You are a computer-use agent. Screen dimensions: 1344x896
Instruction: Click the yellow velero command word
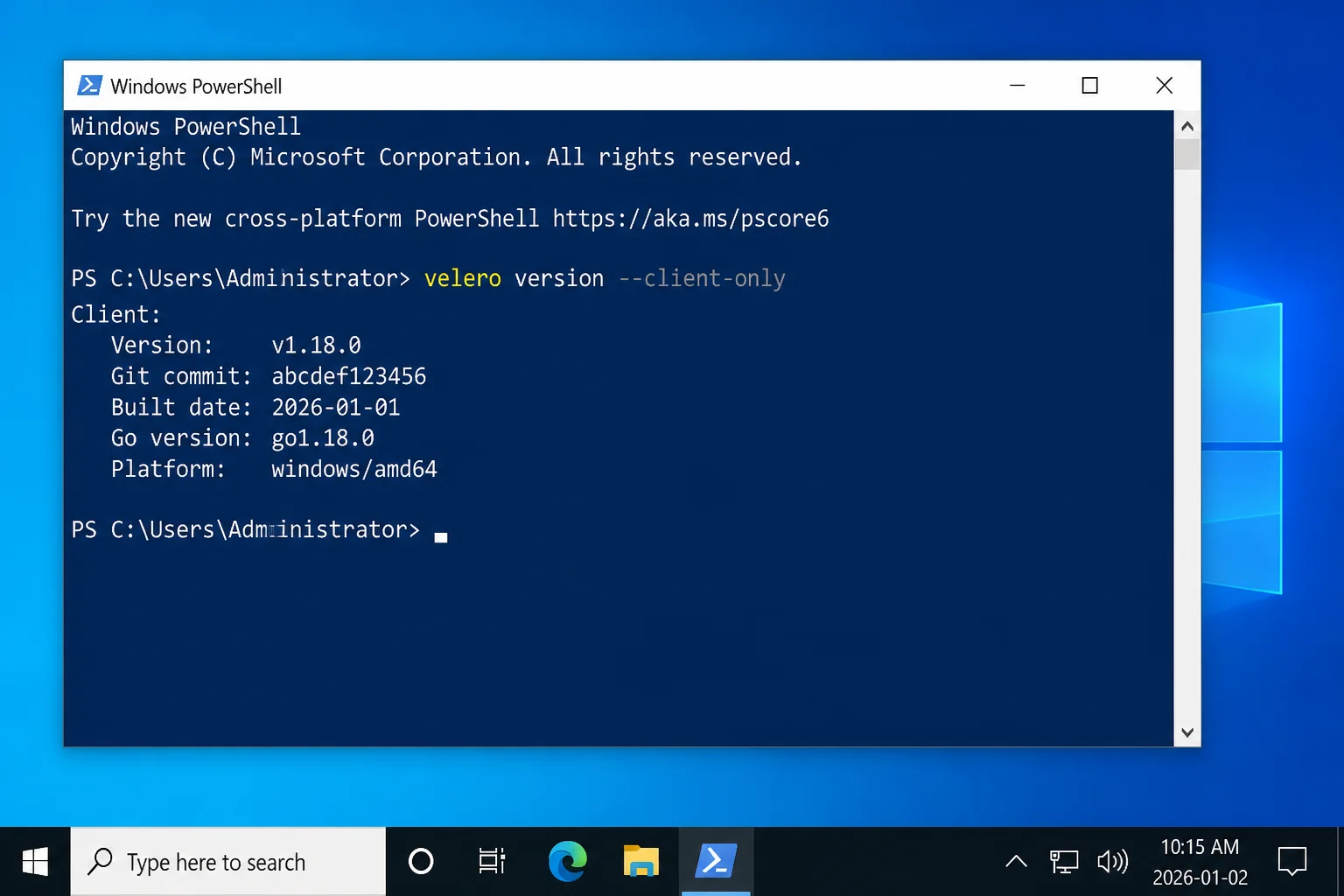point(463,278)
